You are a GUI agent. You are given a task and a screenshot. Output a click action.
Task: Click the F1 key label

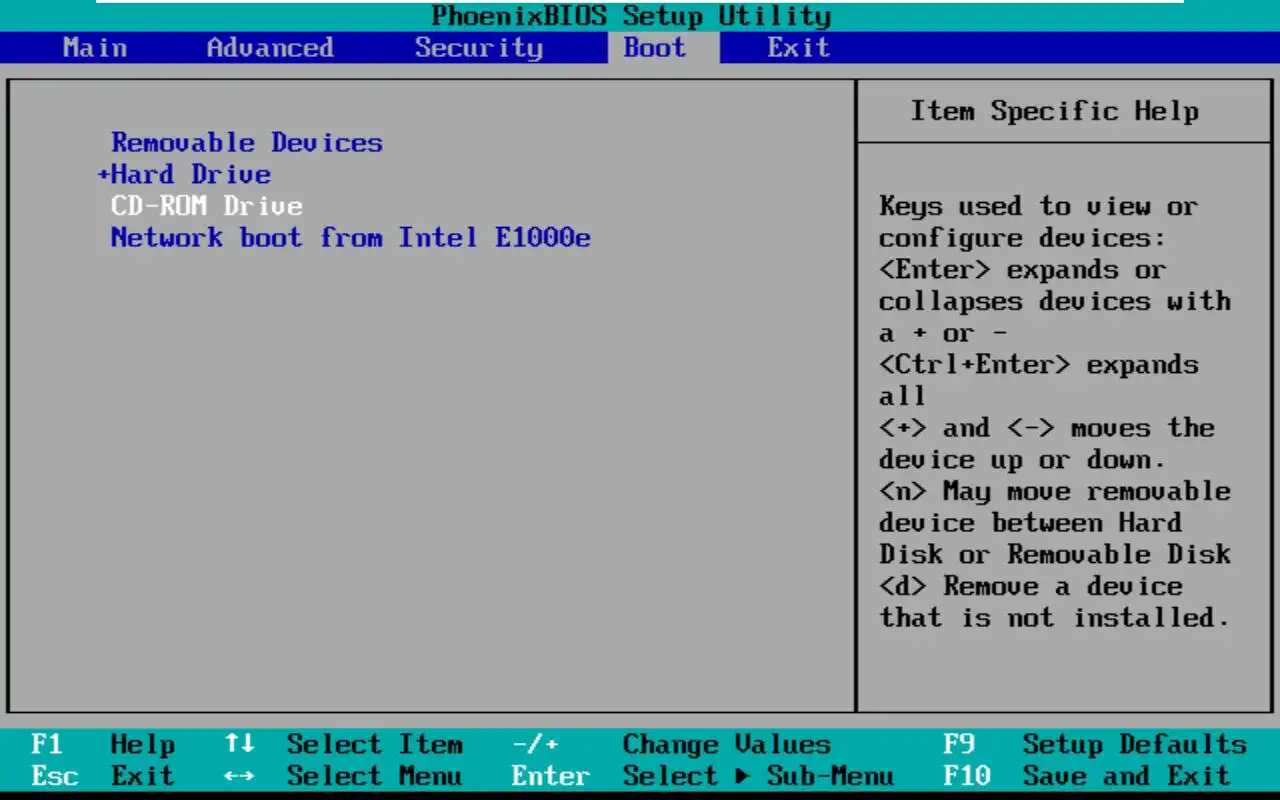[47, 744]
